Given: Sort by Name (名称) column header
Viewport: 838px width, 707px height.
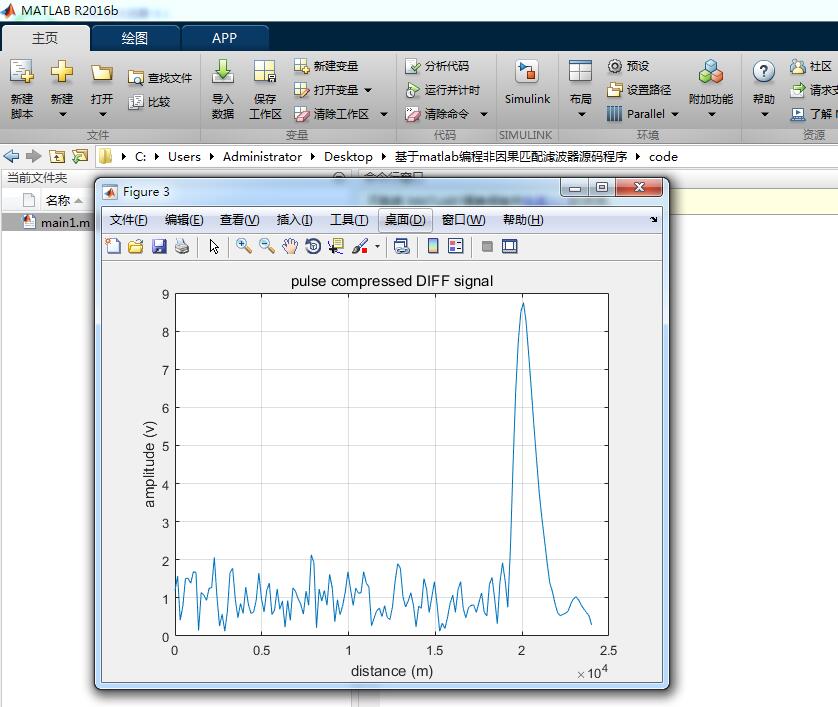Looking at the screenshot, I should click(58, 200).
